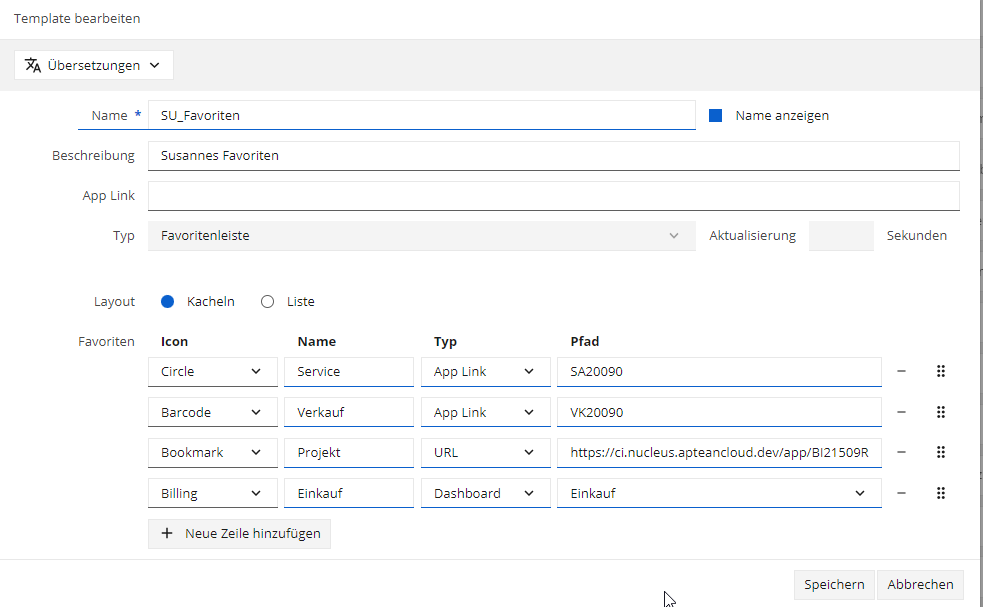Grab the drag handle of Projekt row
This screenshot has width=983, height=607.
(940, 452)
